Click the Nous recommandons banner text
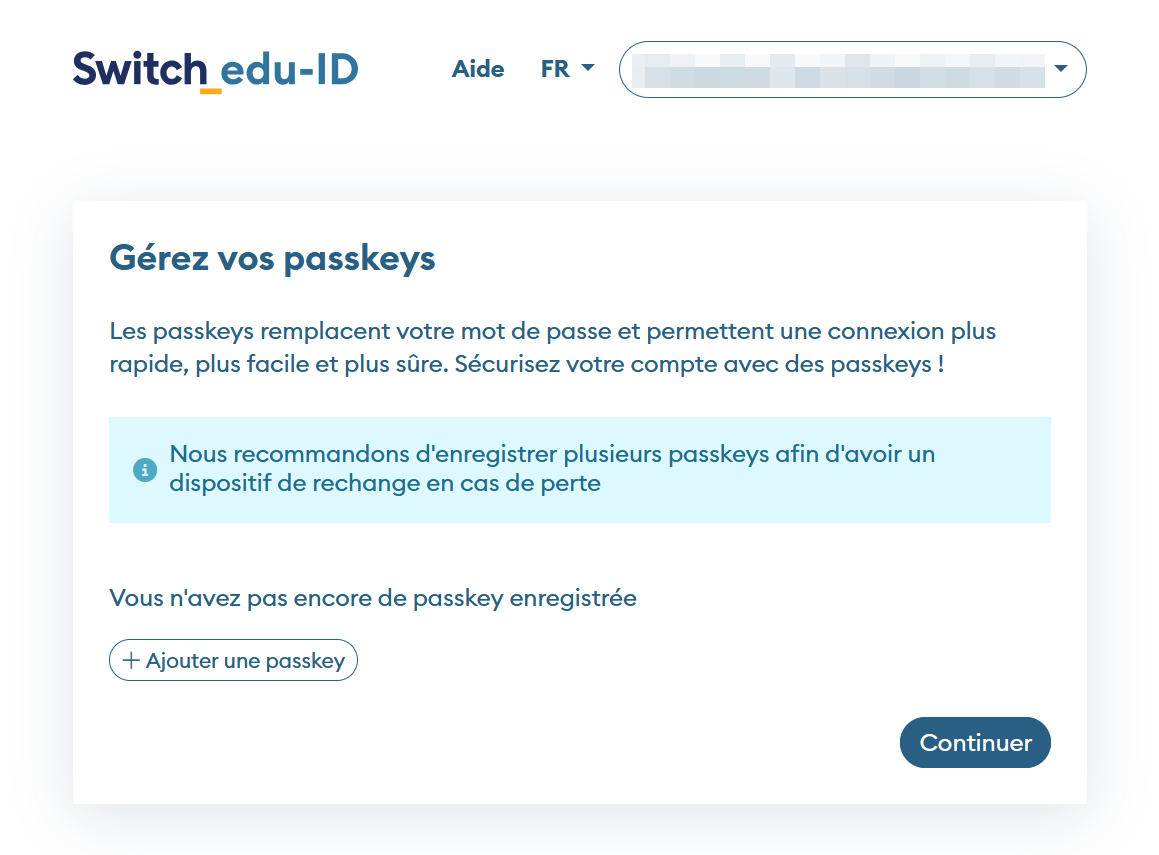This screenshot has width=1159, height=855. (552, 454)
